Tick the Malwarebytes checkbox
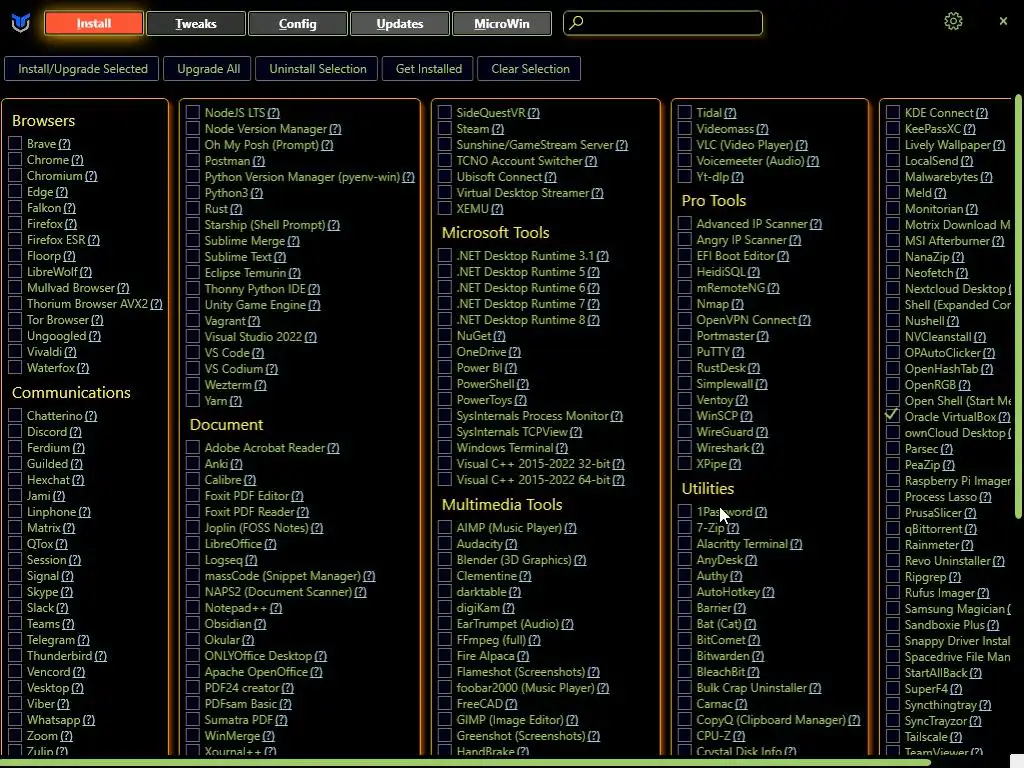The height and width of the screenshot is (768, 1024). [x=893, y=177]
